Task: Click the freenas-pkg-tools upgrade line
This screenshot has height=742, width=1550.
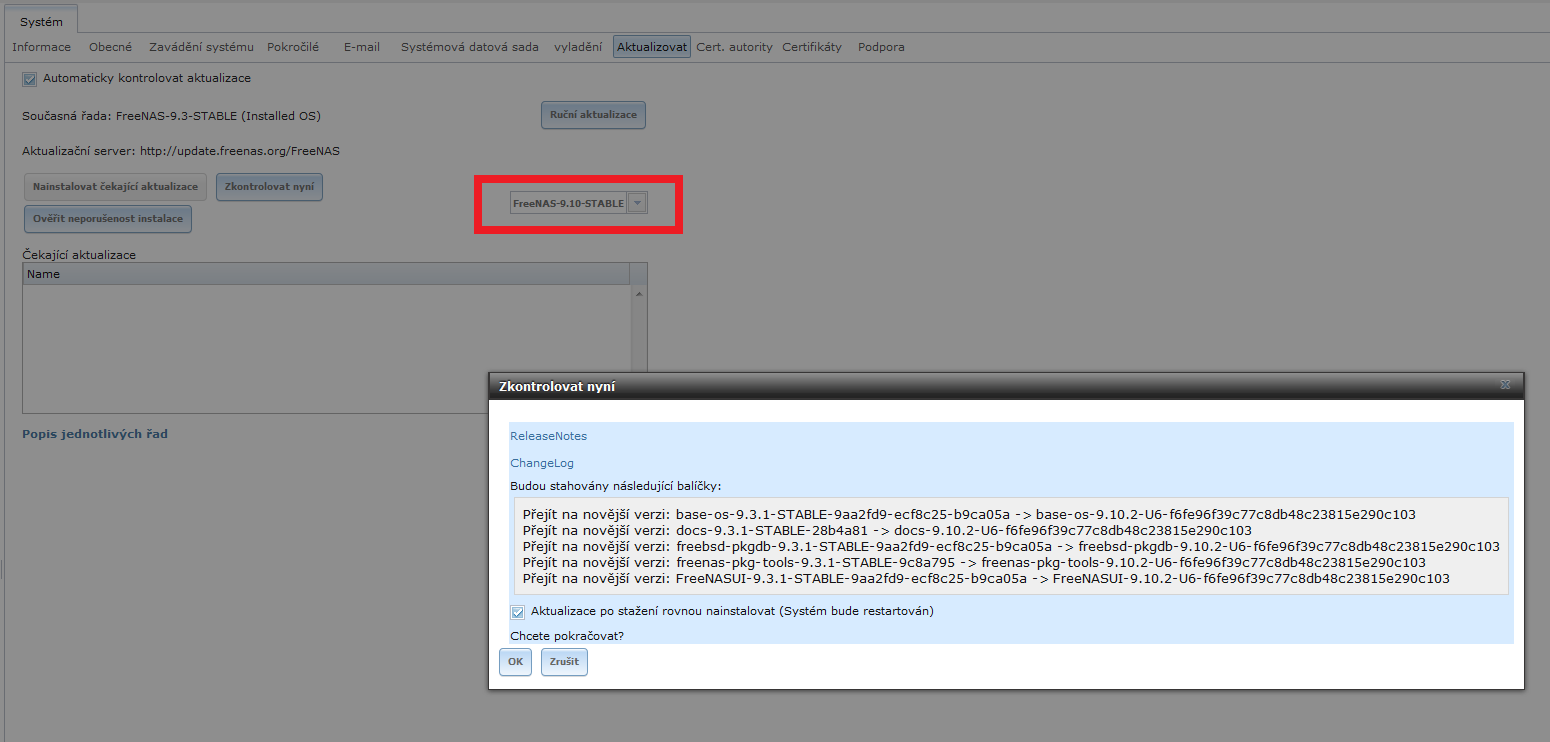Action: coord(974,562)
